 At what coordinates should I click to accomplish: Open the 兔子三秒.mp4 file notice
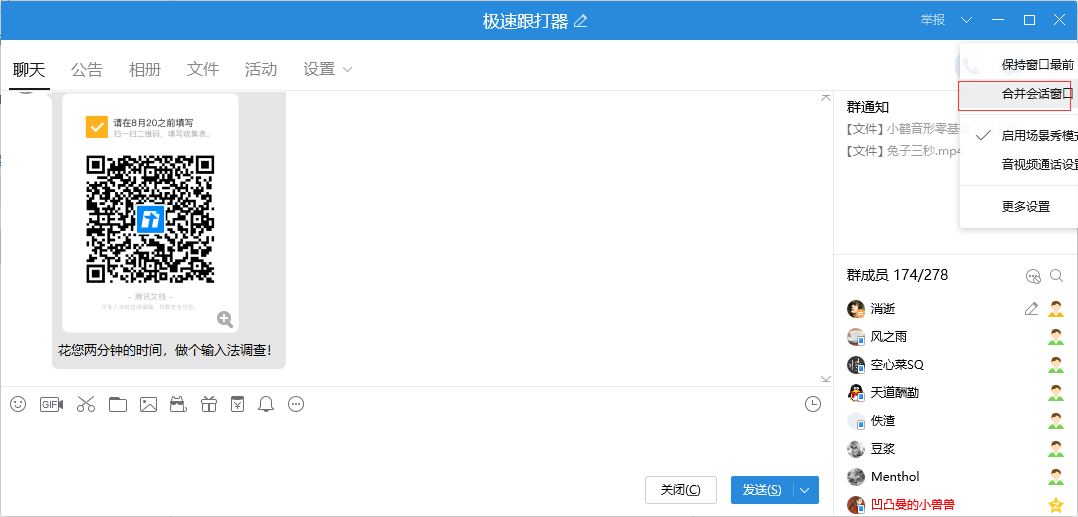(x=902, y=151)
